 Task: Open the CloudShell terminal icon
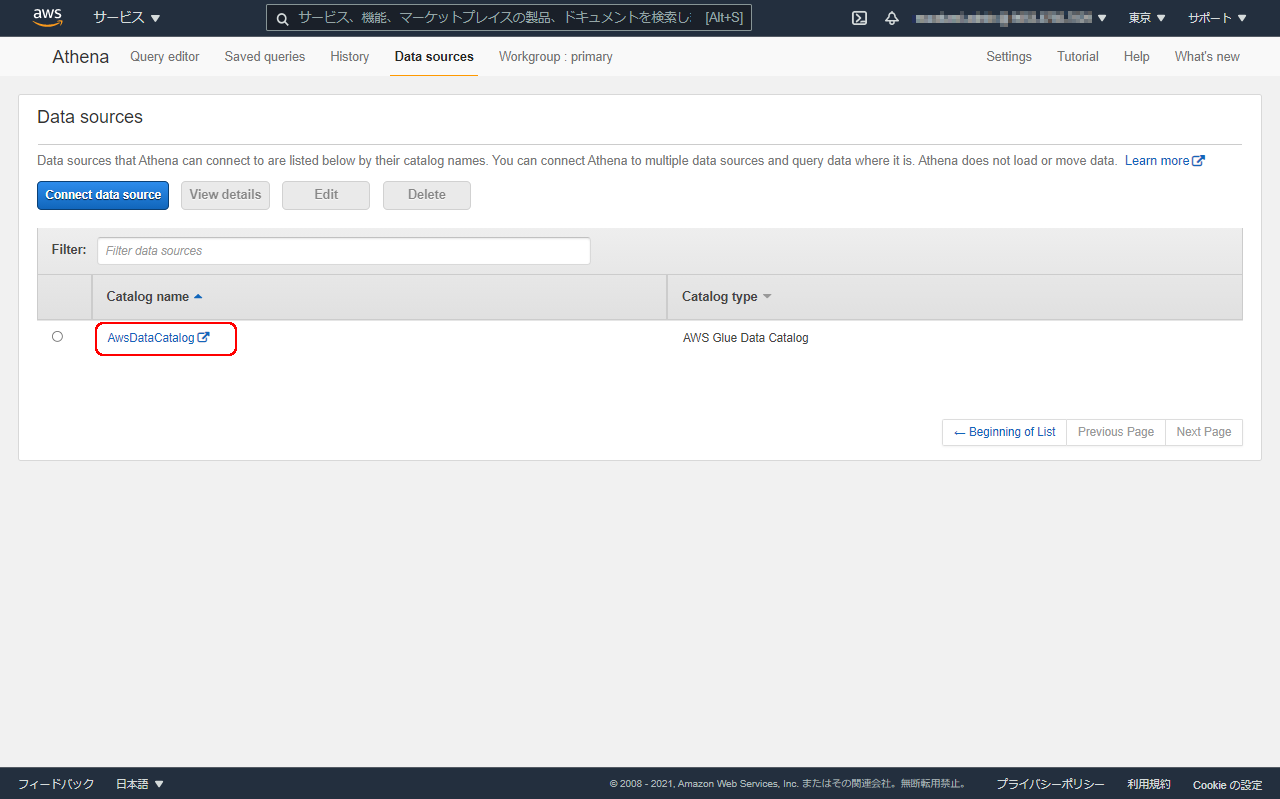(x=859, y=18)
